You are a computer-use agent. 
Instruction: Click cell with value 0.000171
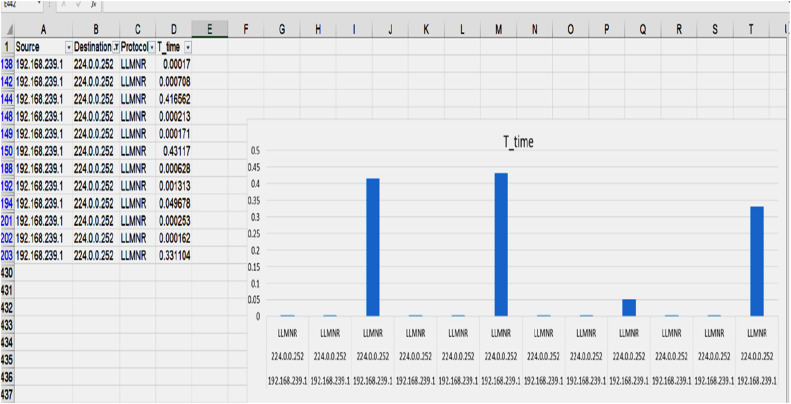pos(174,134)
